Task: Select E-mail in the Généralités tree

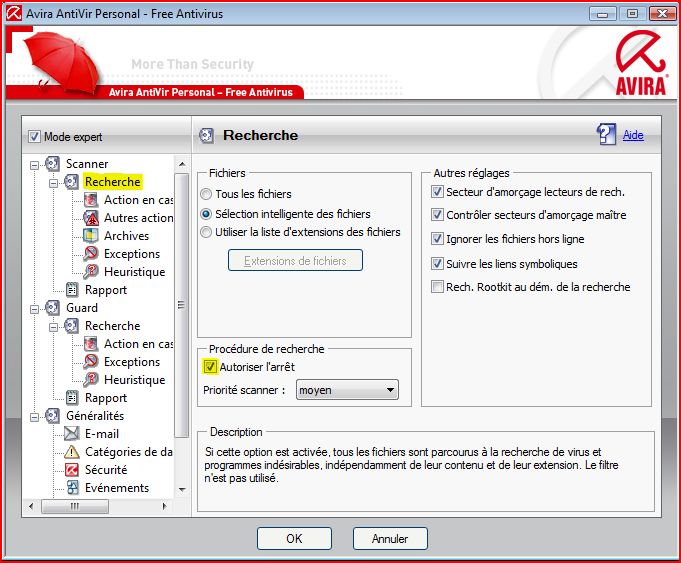Action: coord(102,434)
